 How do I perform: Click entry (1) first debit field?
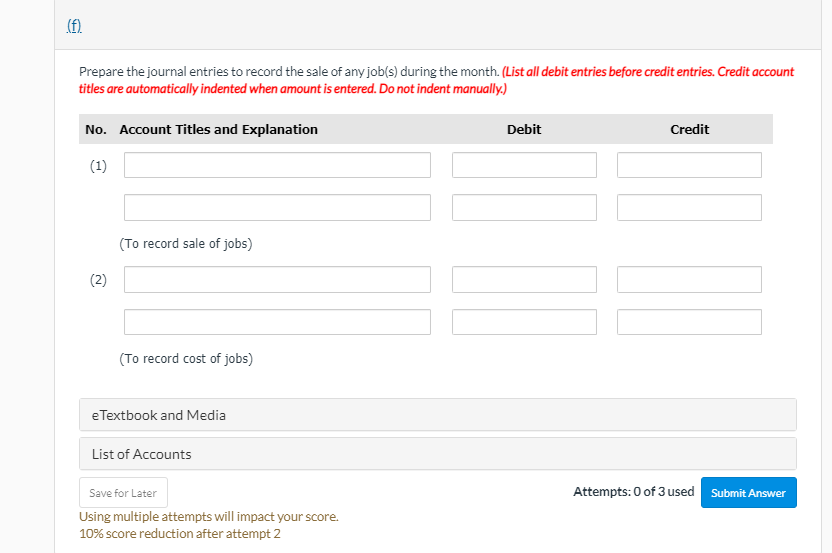coord(524,165)
